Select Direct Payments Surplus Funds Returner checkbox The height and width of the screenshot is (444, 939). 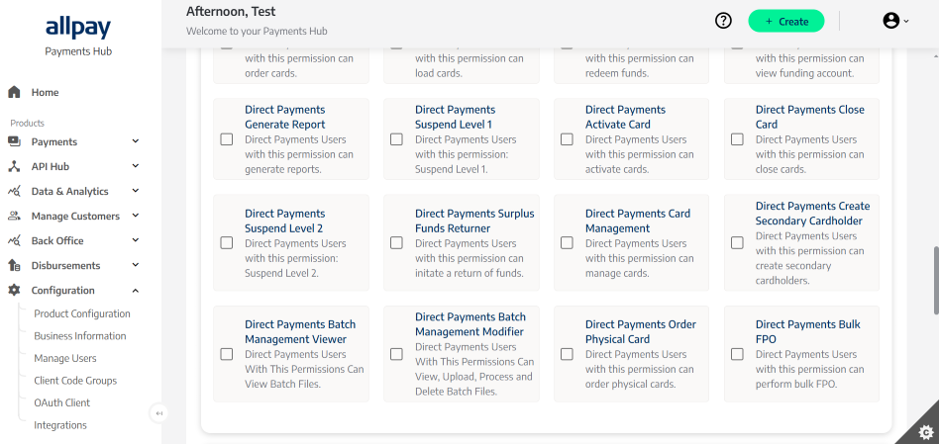pos(396,243)
